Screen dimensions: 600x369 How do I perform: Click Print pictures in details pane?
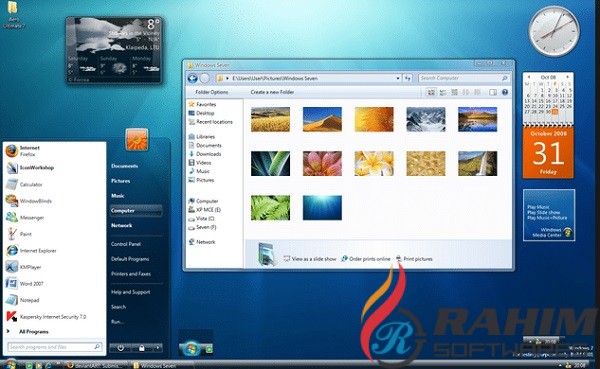click(414, 259)
